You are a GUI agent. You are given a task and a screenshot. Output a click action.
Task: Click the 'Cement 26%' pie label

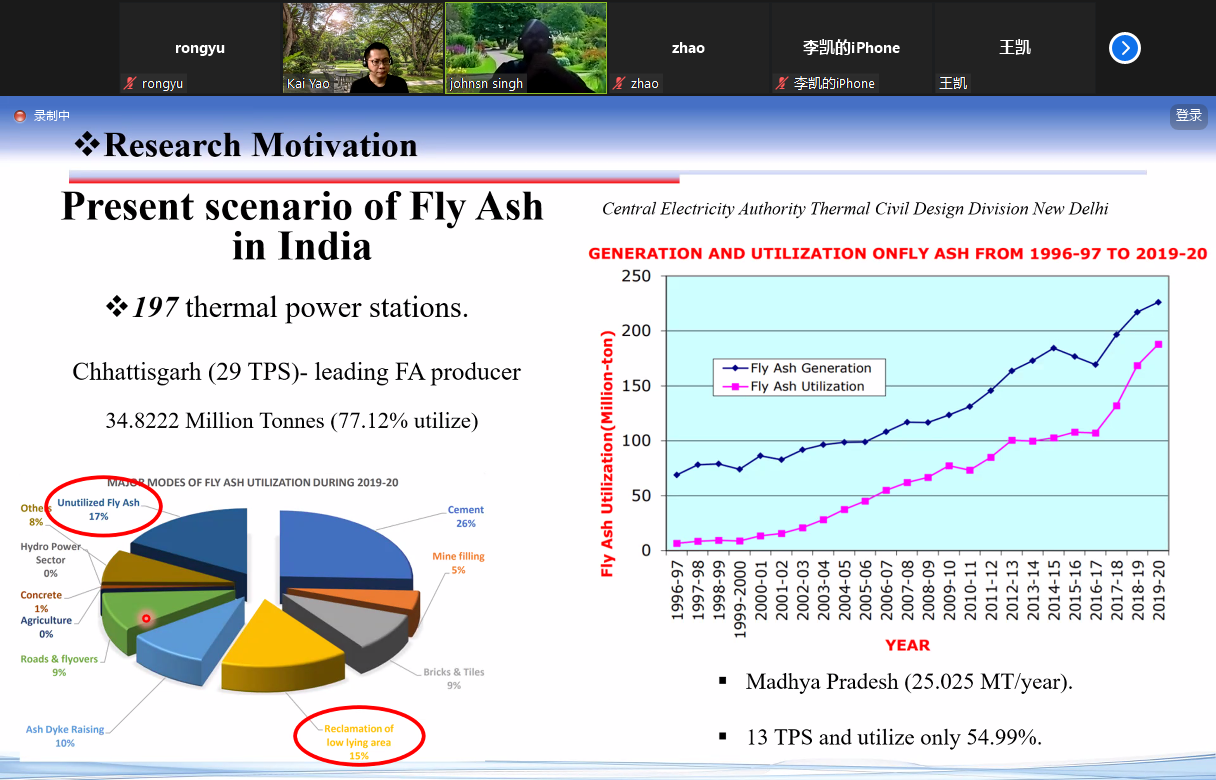[x=466, y=517]
